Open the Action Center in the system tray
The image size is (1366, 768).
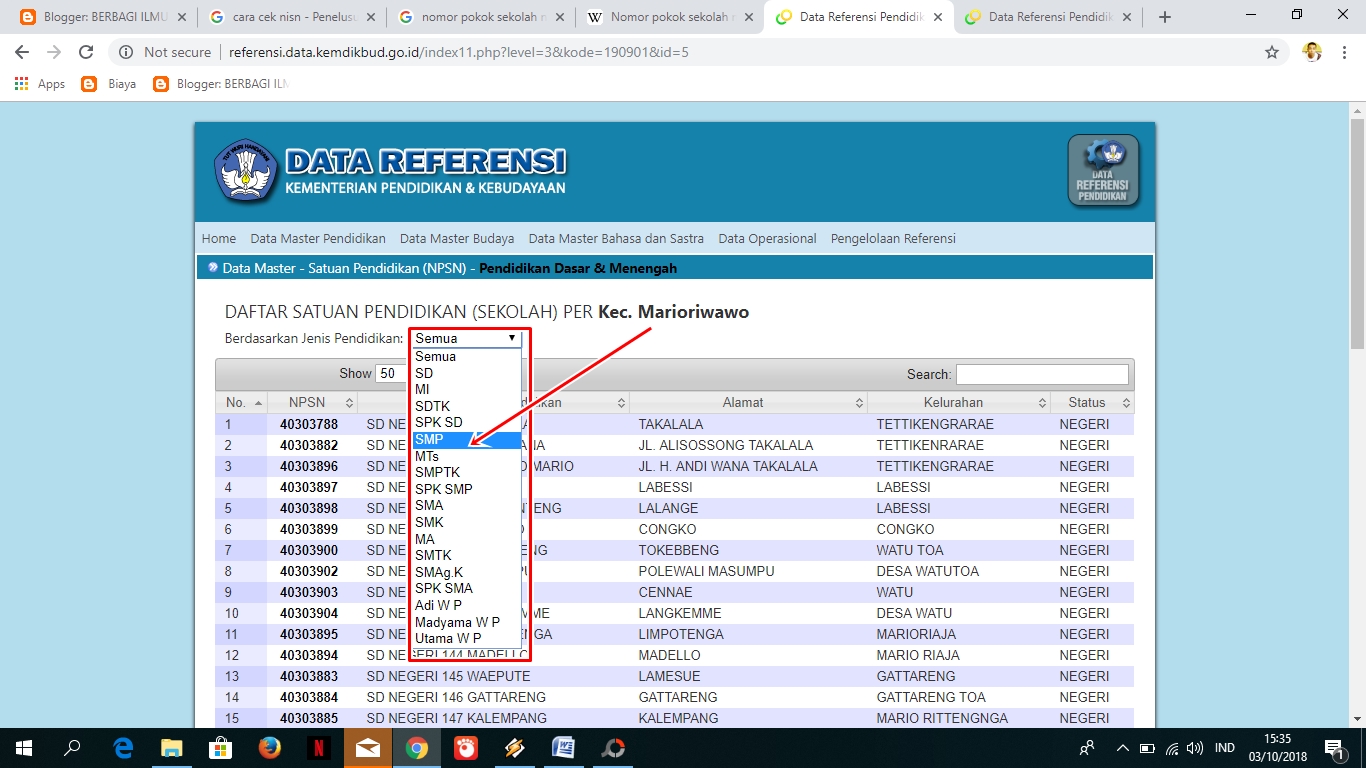click(1333, 747)
